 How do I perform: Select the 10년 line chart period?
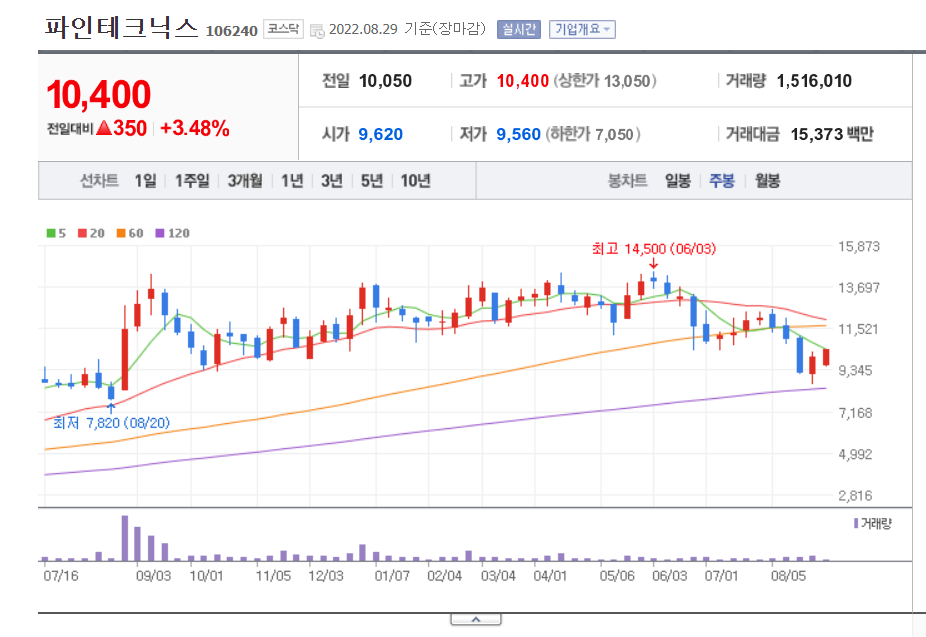point(415,181)
